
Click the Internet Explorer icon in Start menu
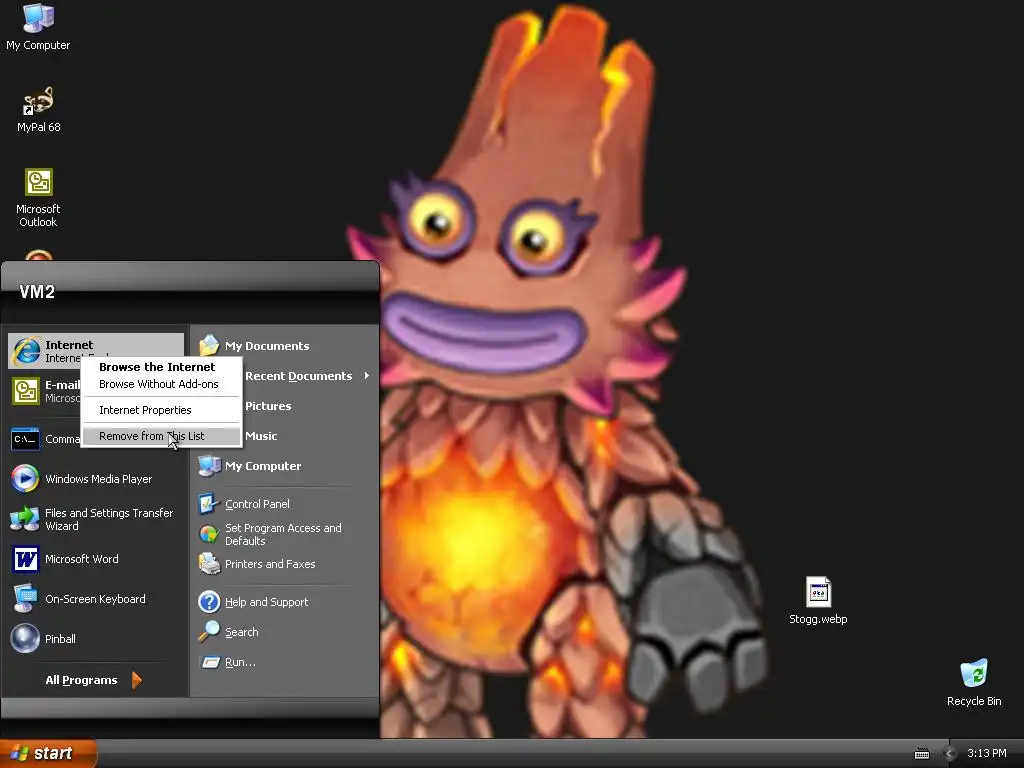[27, 351]
